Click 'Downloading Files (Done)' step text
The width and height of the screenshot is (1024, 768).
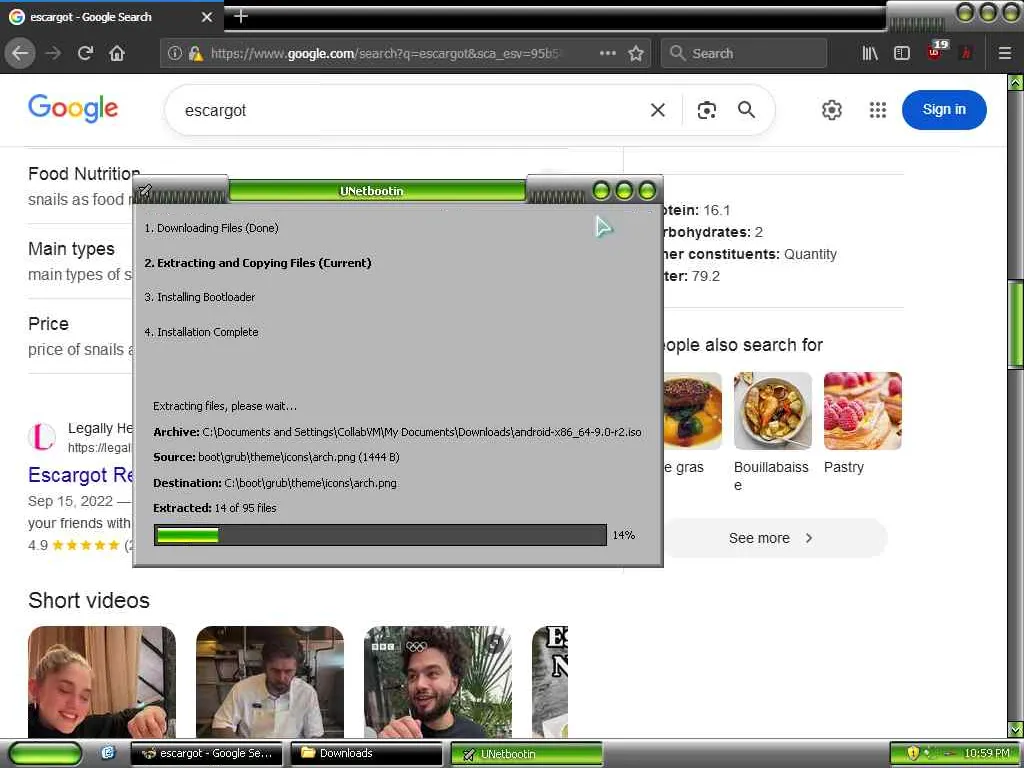(x=212, y=228)
